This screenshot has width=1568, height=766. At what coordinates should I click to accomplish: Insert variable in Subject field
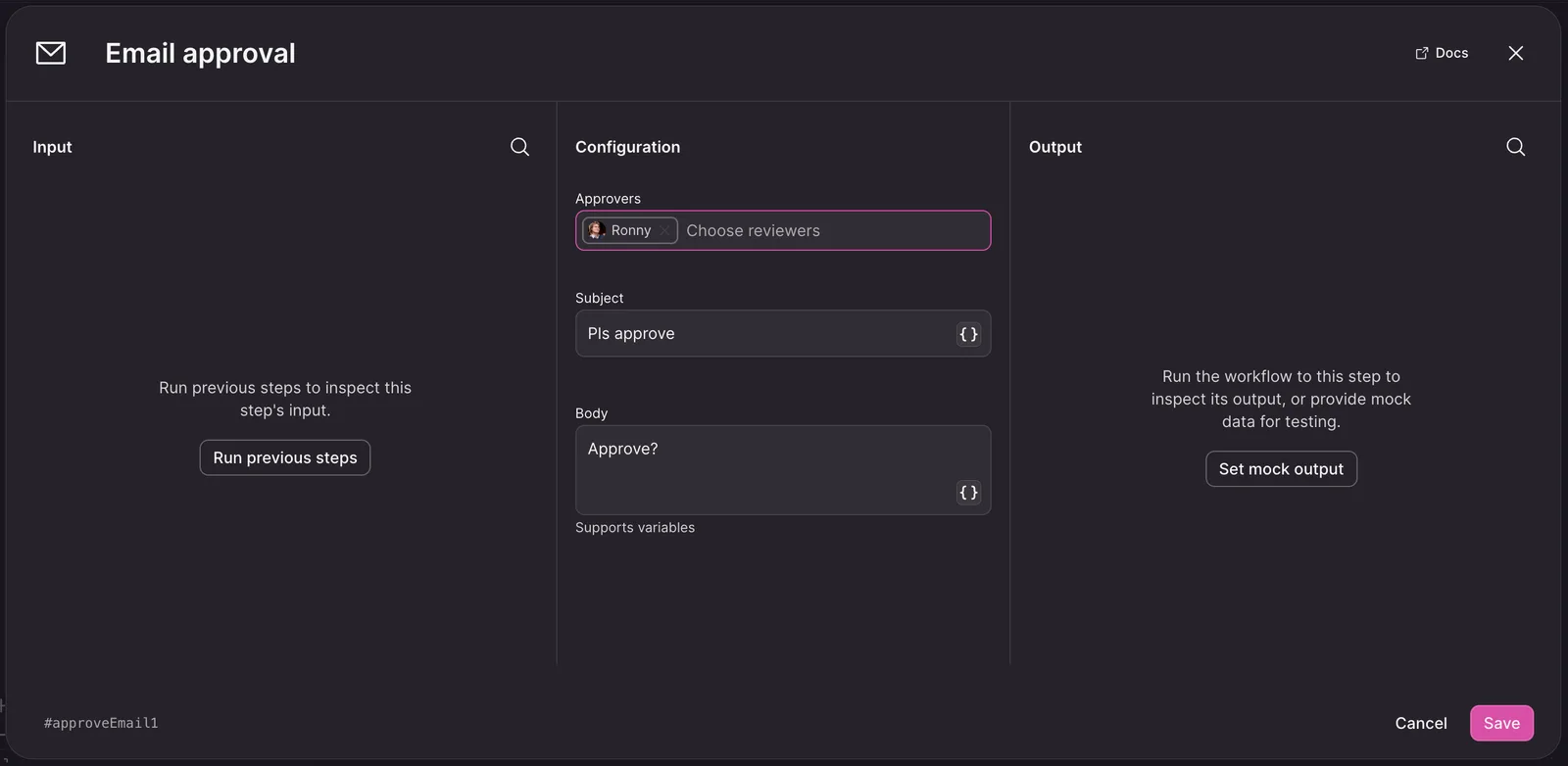[968, 334]
